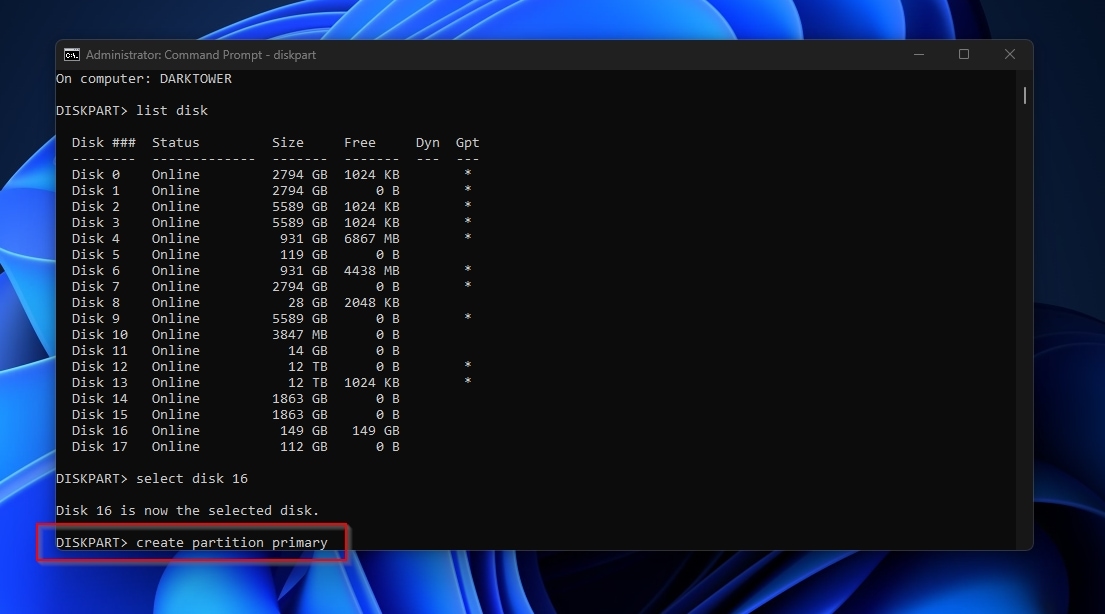The image size is (1105, 614).
Task: Click the 'Free' column header
Action: 359,142
